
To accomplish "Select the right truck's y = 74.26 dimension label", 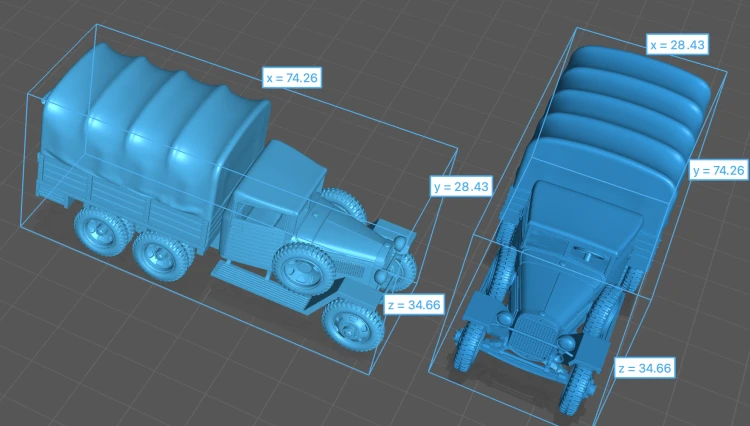I will point(718,170).
